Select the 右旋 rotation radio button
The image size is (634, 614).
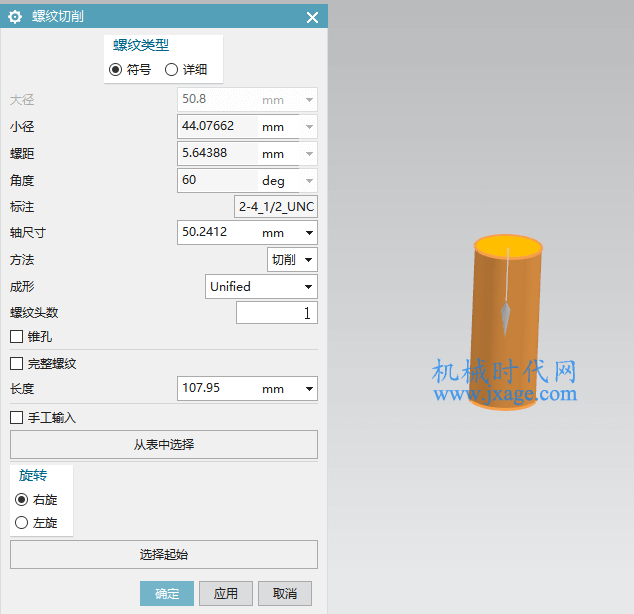click(21, 500)
